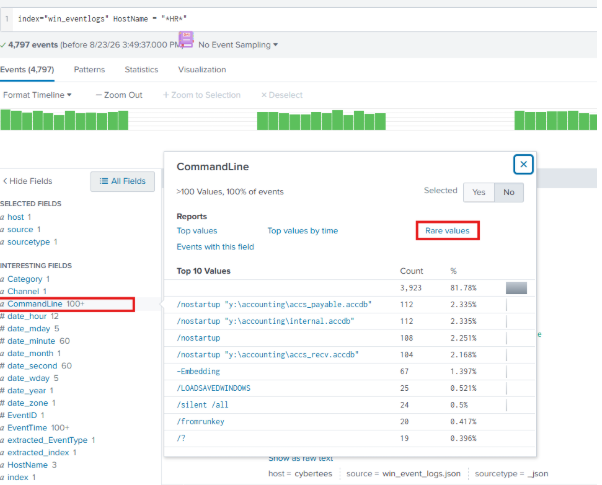
Task: Open Events with this field link
Action: coord(215,247)
